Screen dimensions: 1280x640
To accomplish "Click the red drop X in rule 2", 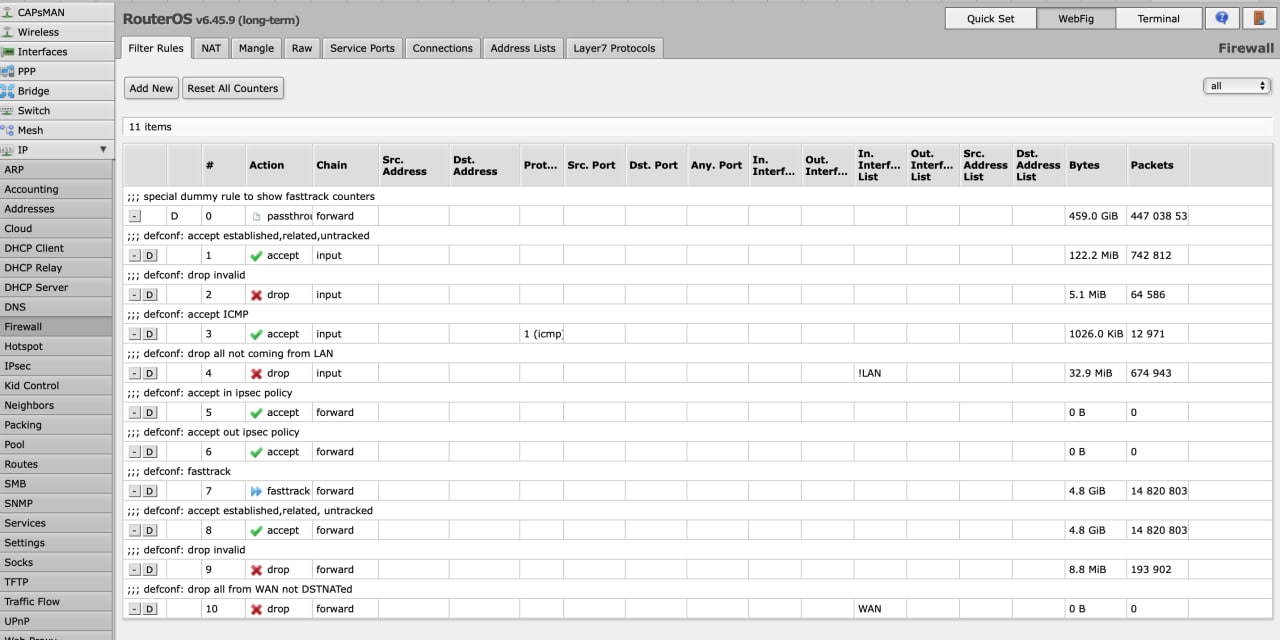I will click(256, 295).
